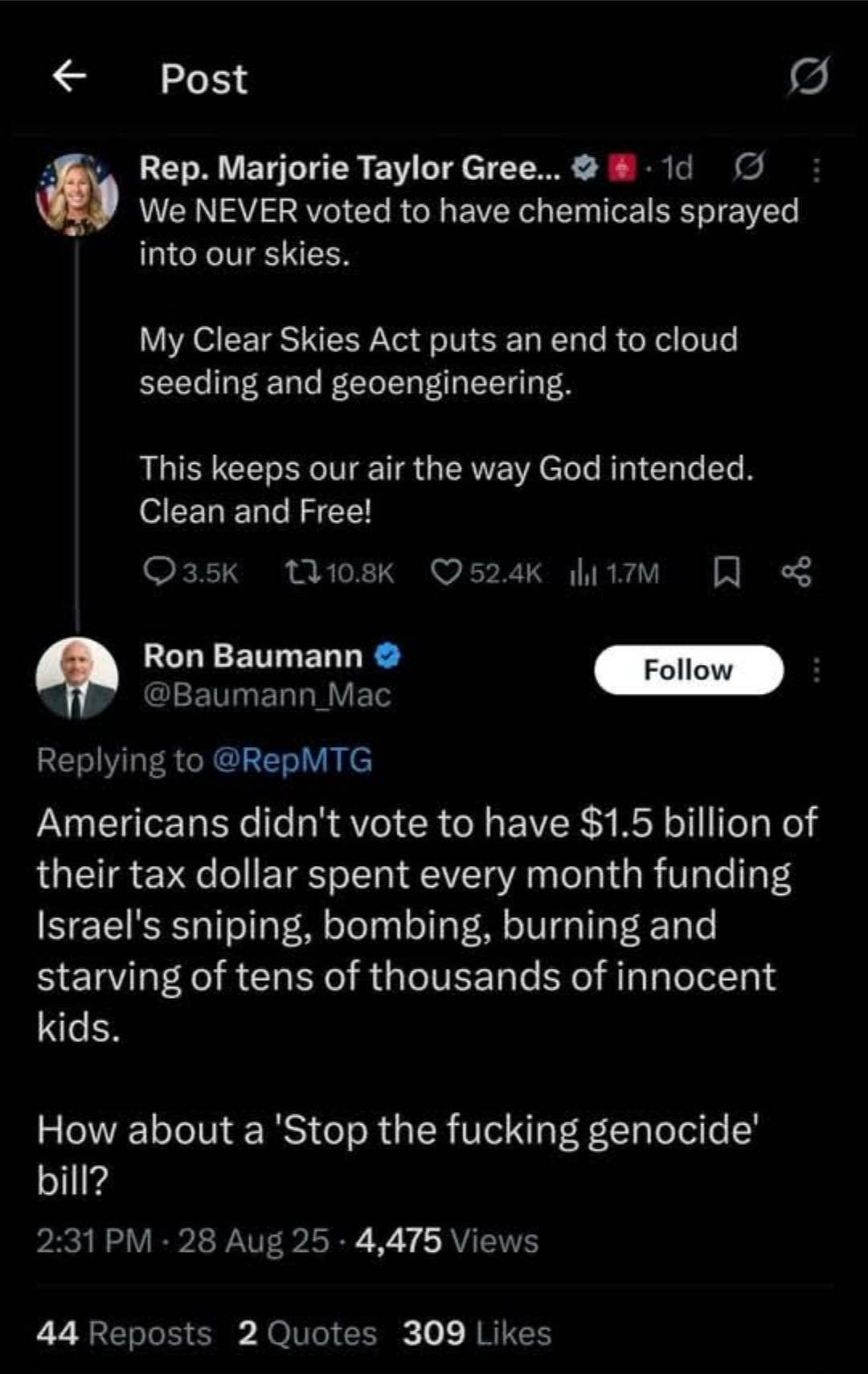
Task: Repost the Clear Skies Act post
Action: (340, 572)
